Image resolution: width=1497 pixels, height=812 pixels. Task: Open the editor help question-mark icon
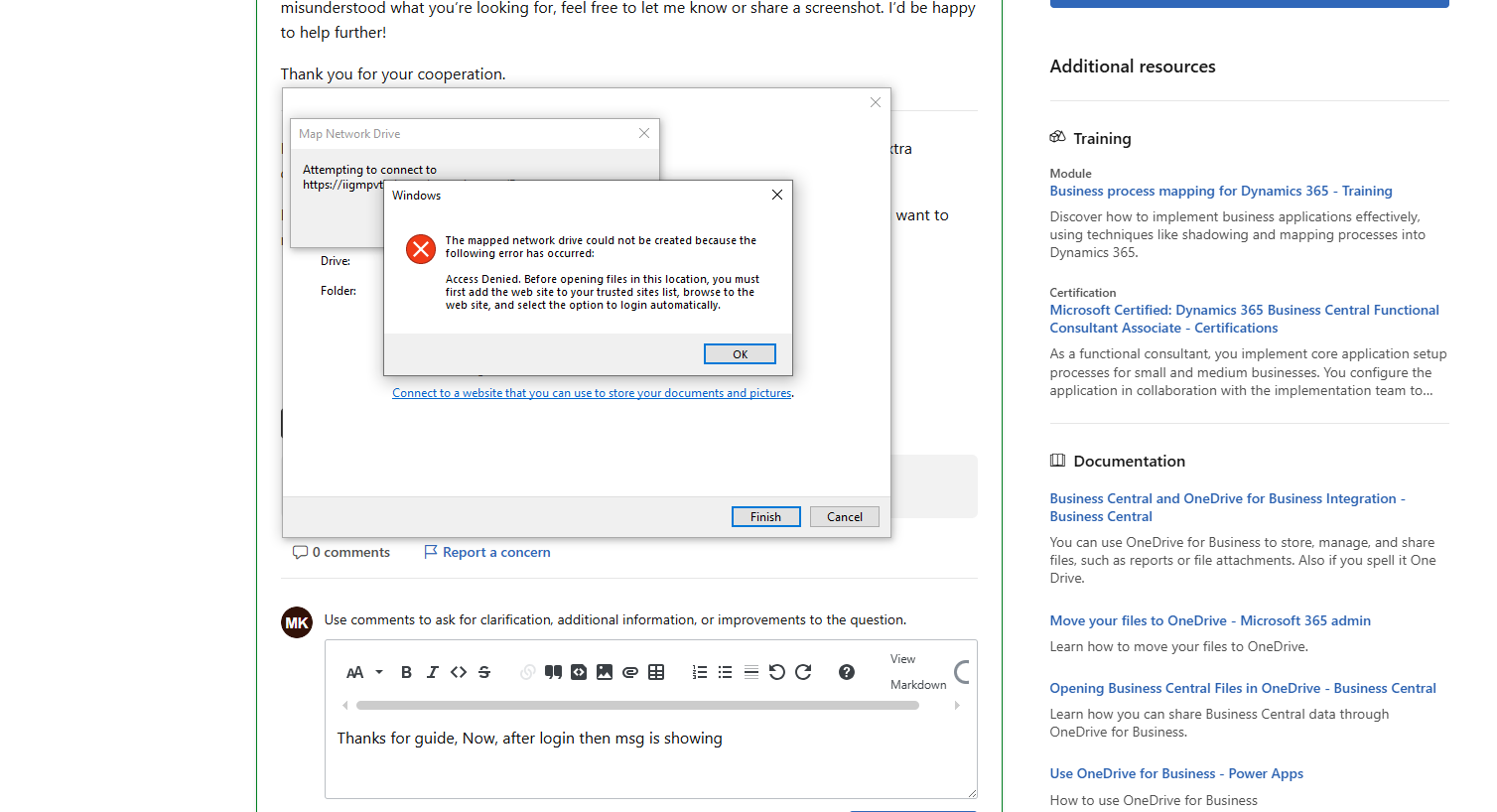[847, 672]
